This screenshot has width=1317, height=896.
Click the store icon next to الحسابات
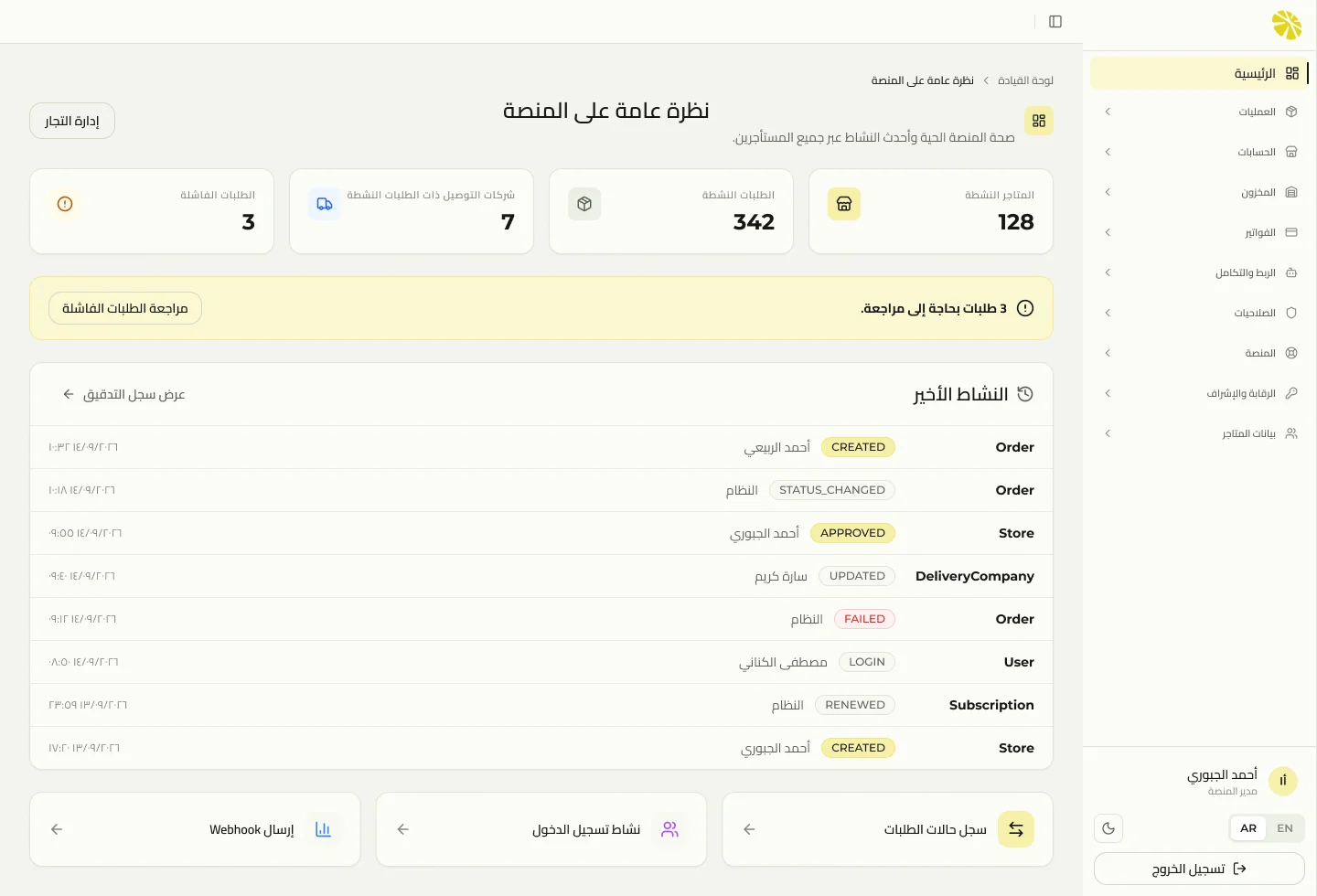point(1291,152)
